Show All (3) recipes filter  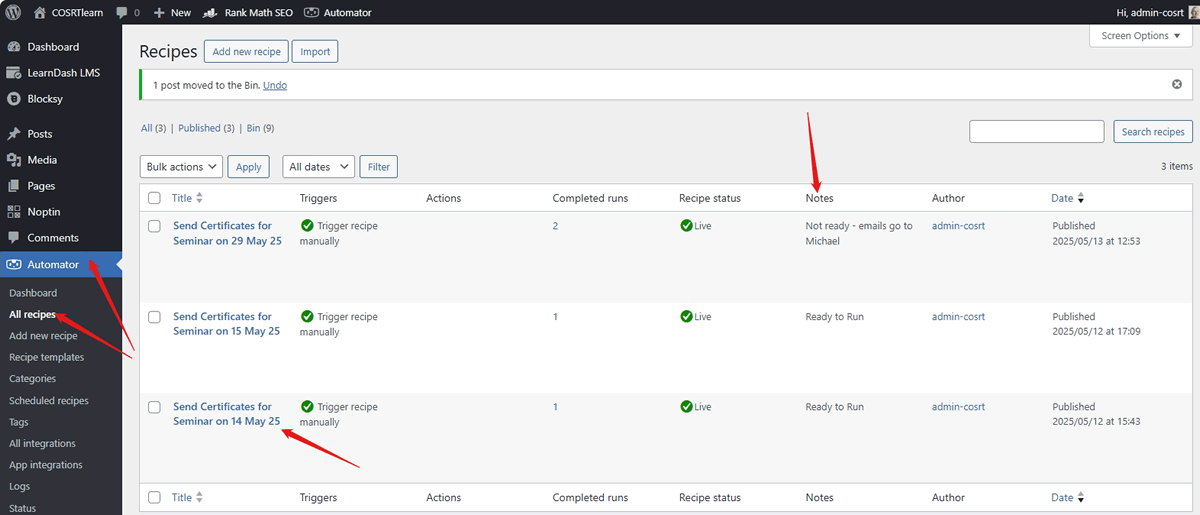pos(153,128)
